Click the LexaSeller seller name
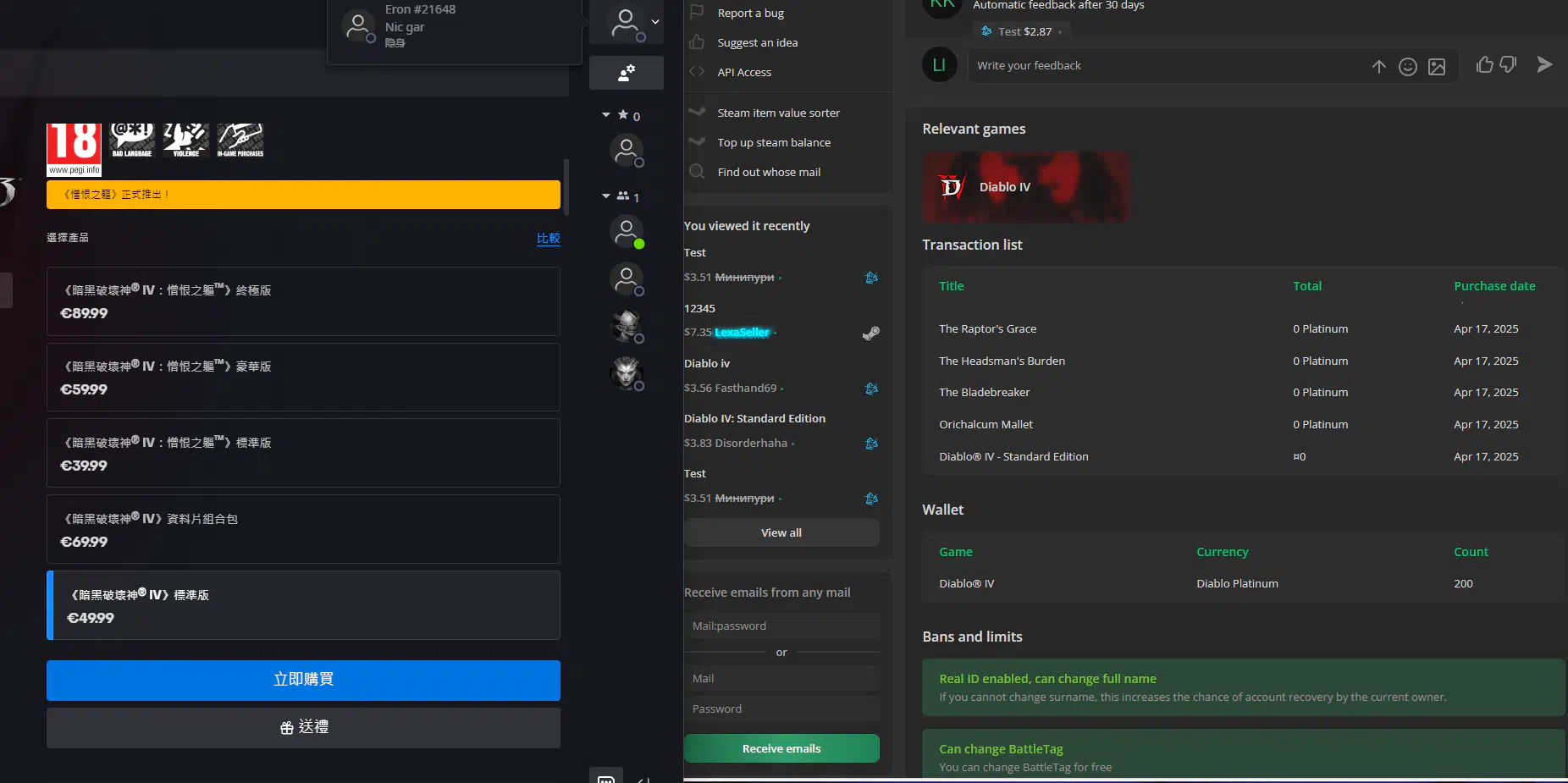The width and height of the screenshot is (1568, 783). 742,332
